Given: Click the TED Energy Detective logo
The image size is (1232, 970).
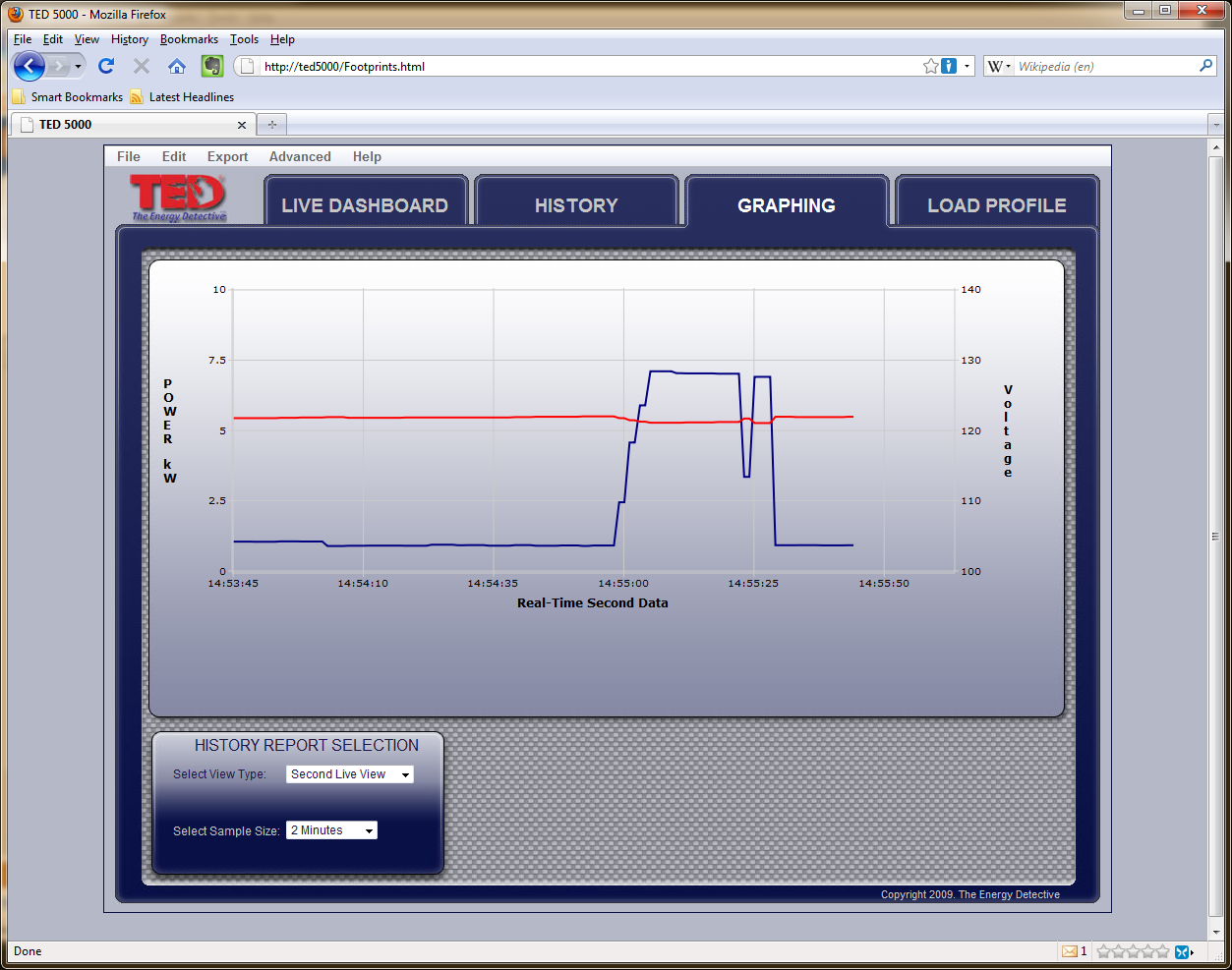Looking at the screenshot, I should (x=179, y=197).
